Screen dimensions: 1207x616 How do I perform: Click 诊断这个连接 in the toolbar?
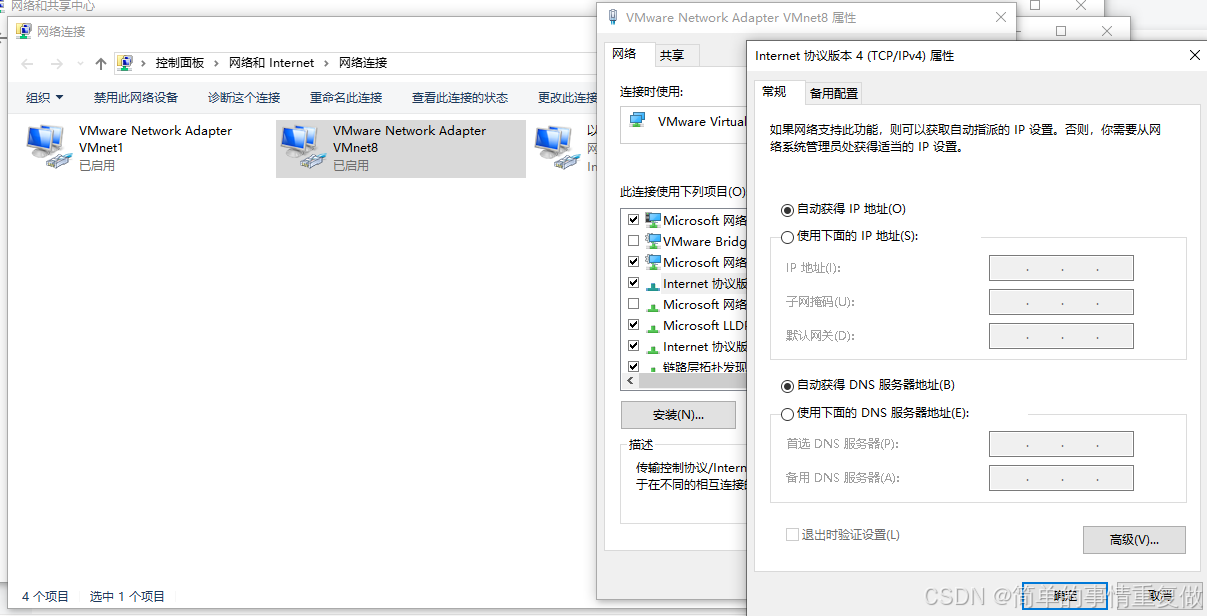pyautogui.click(x=244, y=98)
